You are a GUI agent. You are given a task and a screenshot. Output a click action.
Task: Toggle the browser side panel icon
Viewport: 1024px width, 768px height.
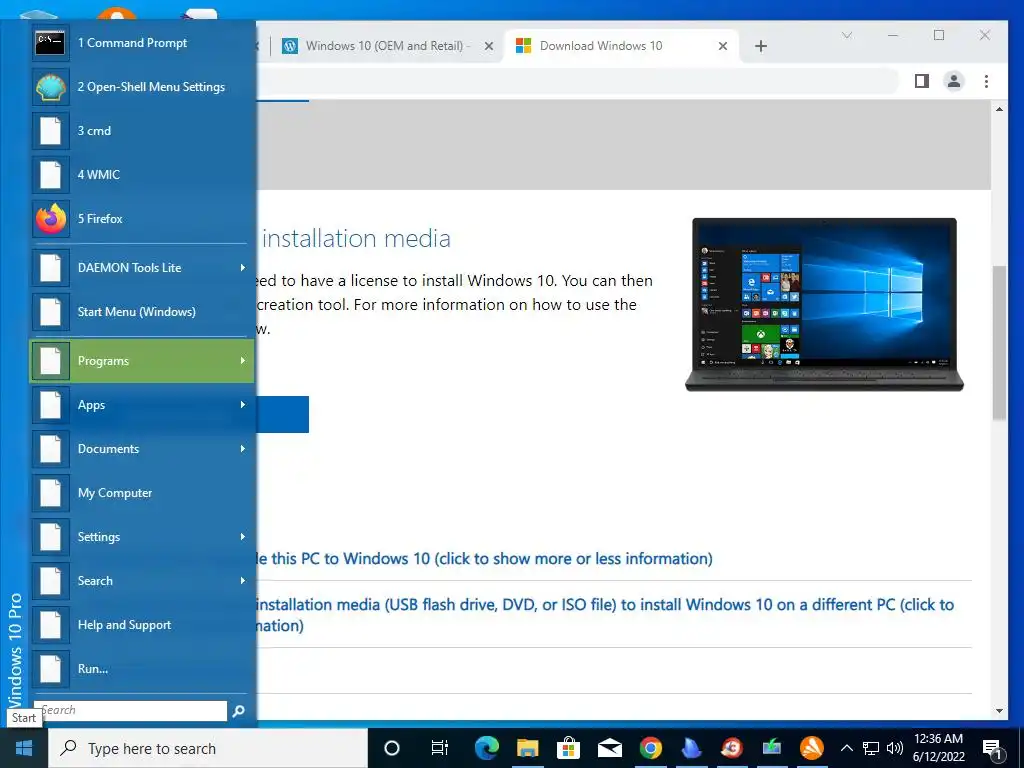(x=921, y=81)
